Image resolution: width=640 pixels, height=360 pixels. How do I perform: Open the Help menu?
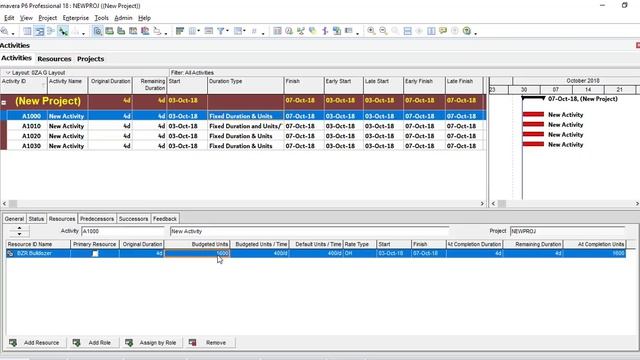pos(144,18)
